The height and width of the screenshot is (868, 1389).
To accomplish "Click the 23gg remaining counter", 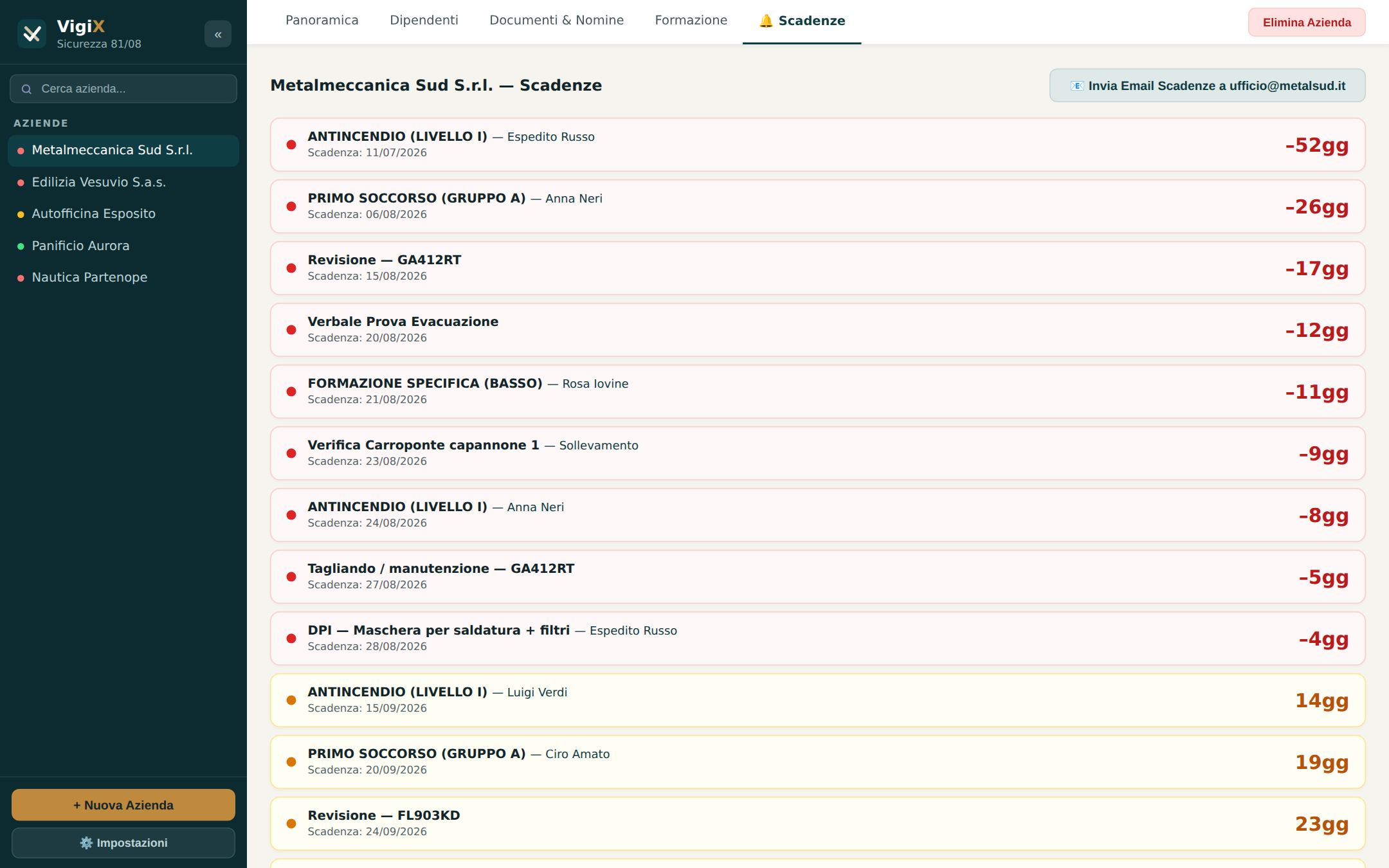I will (x=1321, y=824).
